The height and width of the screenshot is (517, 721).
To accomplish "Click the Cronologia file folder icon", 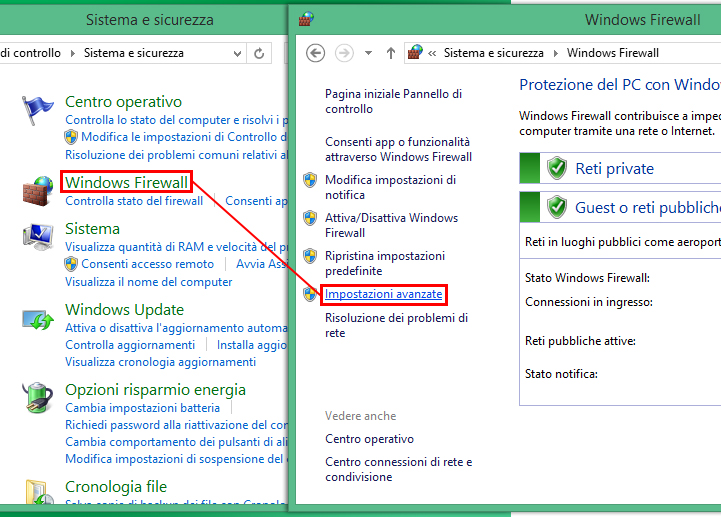I will tap(39, 492).
